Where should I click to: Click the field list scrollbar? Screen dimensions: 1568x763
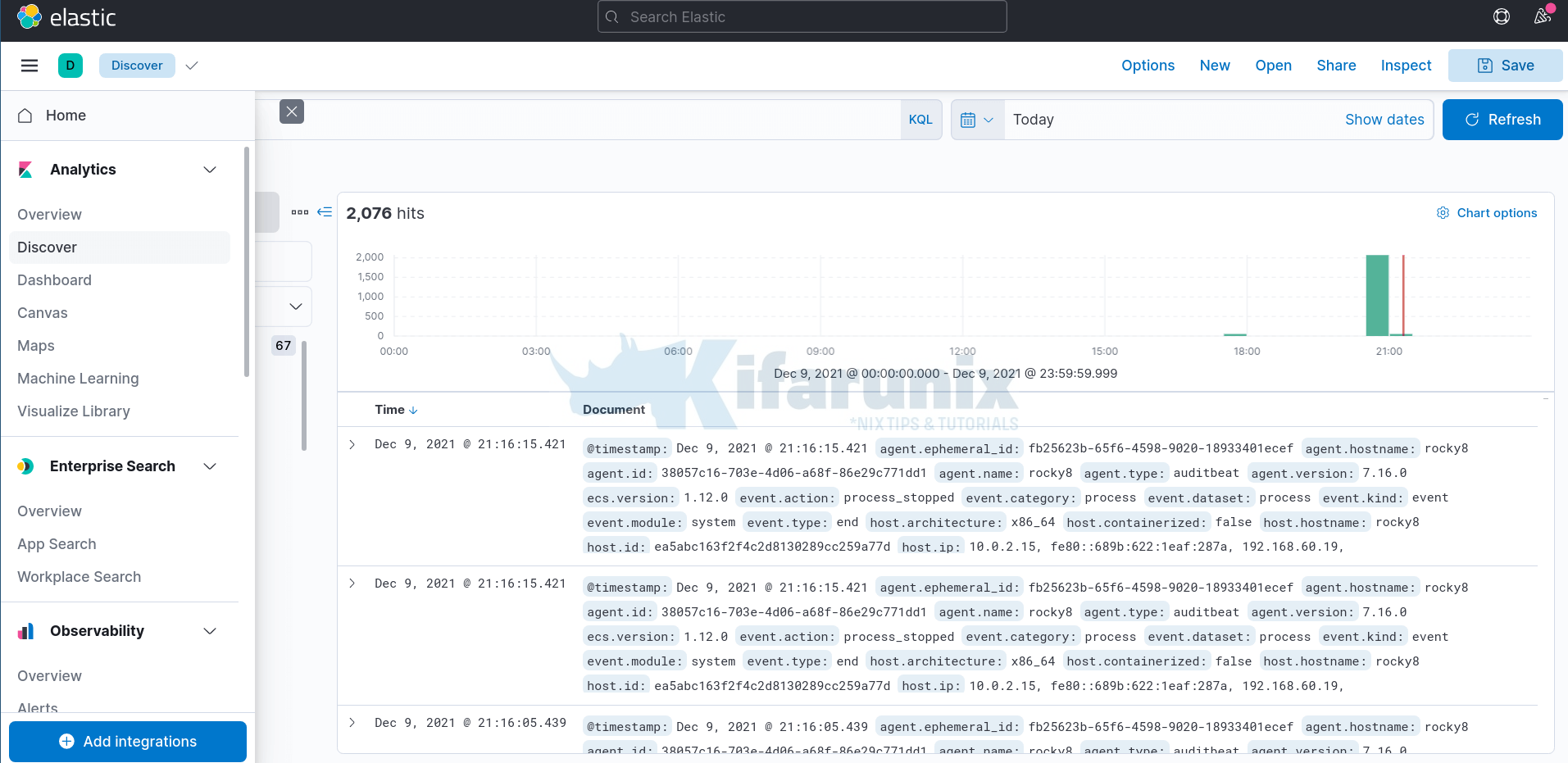304,396
